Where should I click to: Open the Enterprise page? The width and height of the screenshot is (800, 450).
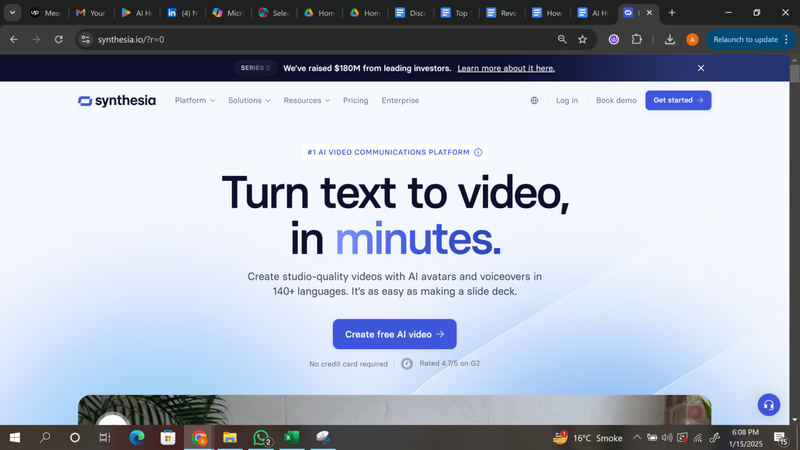click(400, 101)
